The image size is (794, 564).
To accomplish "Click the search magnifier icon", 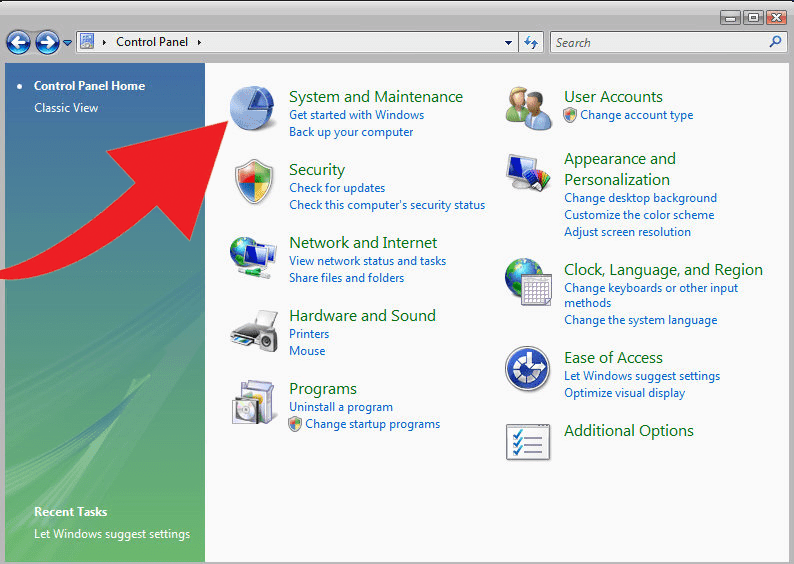I will pyautogui.click(x=775, y=42).
